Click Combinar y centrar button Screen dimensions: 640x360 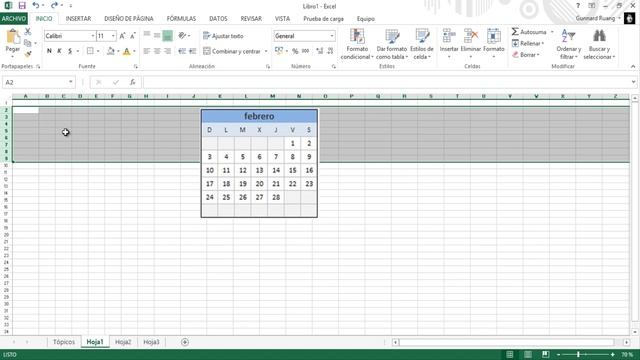[231, 51]
